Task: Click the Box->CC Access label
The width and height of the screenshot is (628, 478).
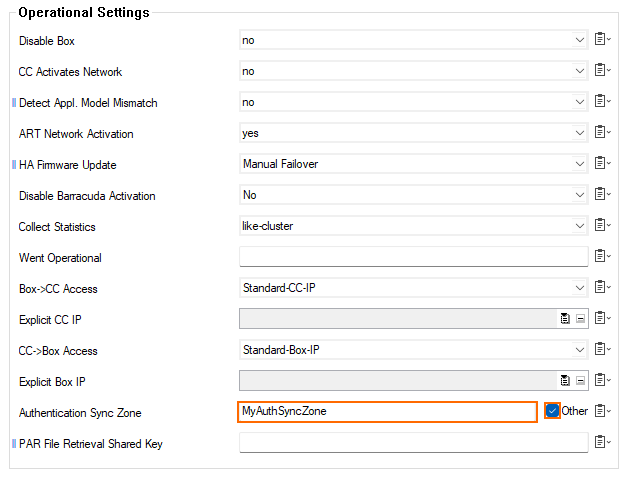Action: point(58,289)
